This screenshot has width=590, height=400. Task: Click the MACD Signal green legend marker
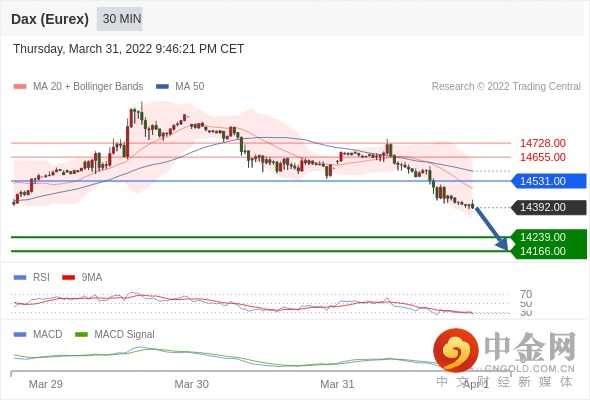[x=81, y=334]
